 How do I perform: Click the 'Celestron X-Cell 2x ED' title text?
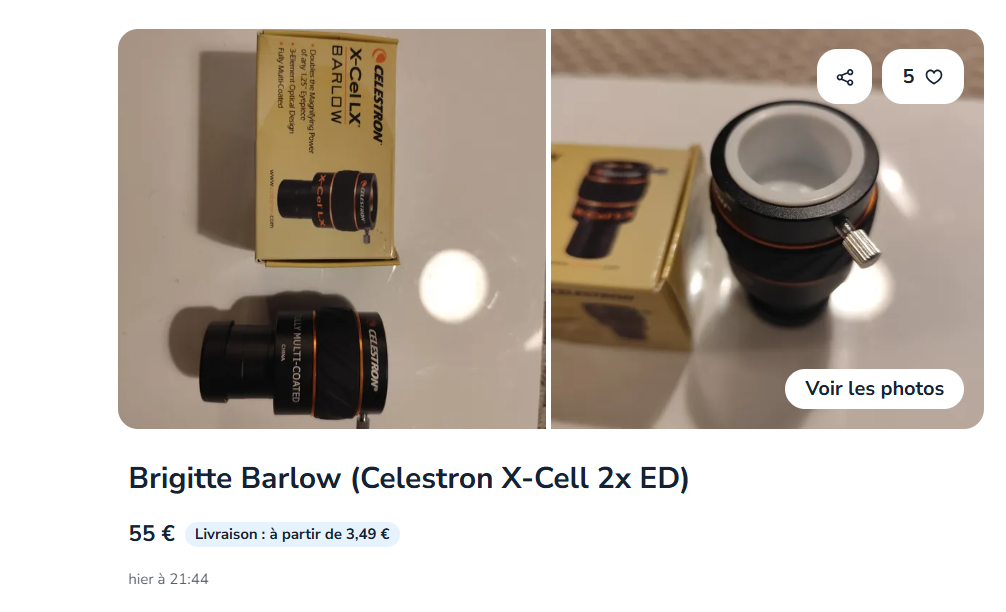click(520, 479)
